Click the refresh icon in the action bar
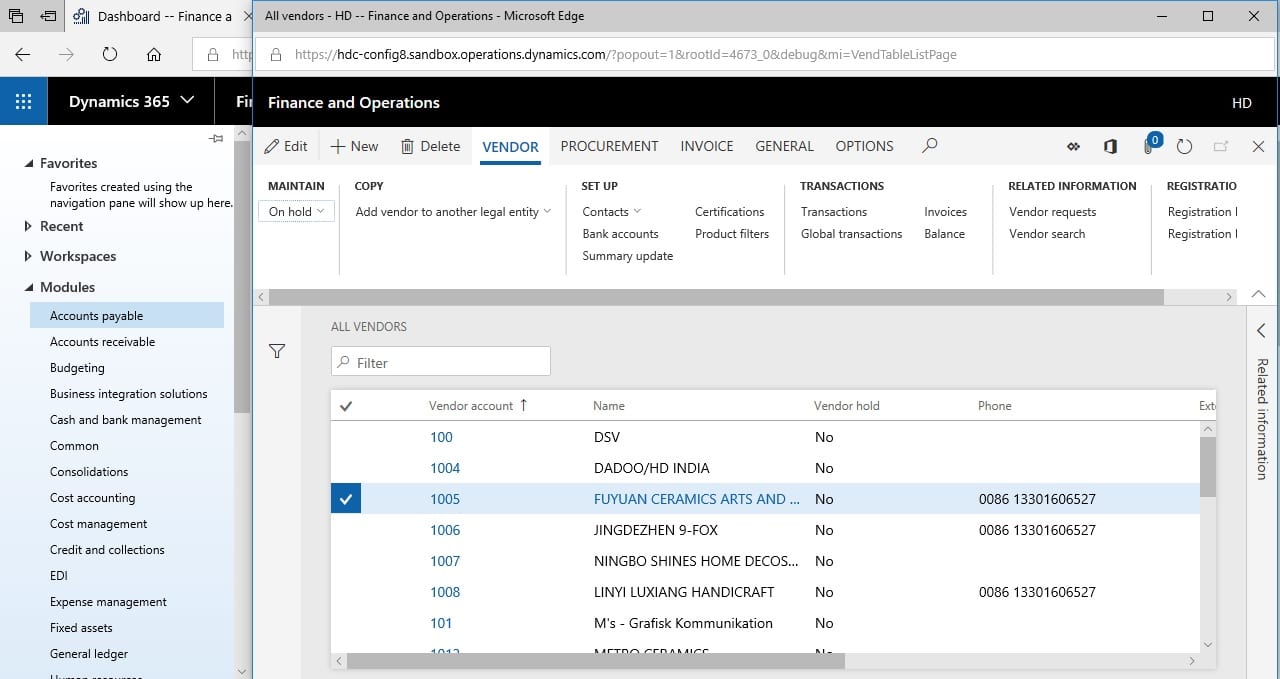Viewport: 1280px width, 679px height. click(1185, 146)
